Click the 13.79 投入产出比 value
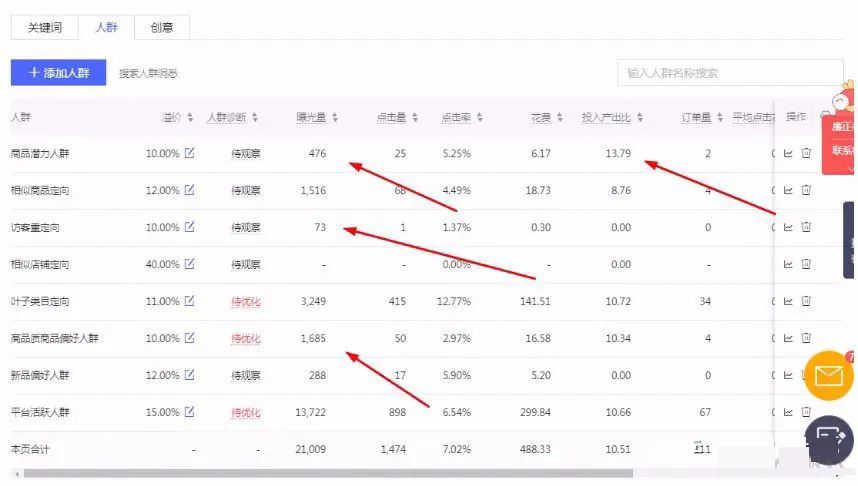Viewport: 858px width, 486px height. (x=618, y=153)
